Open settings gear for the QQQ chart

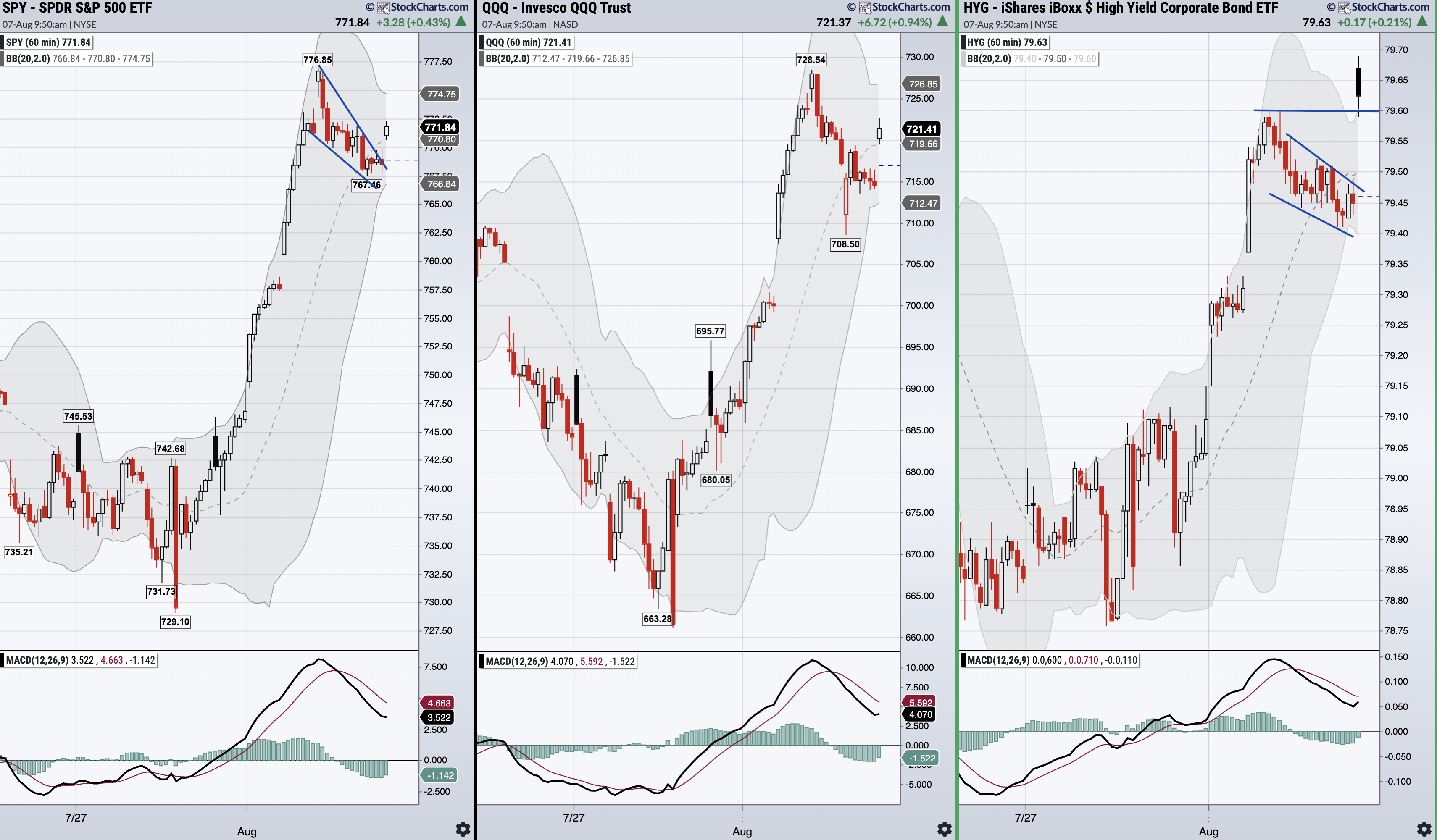944,829
